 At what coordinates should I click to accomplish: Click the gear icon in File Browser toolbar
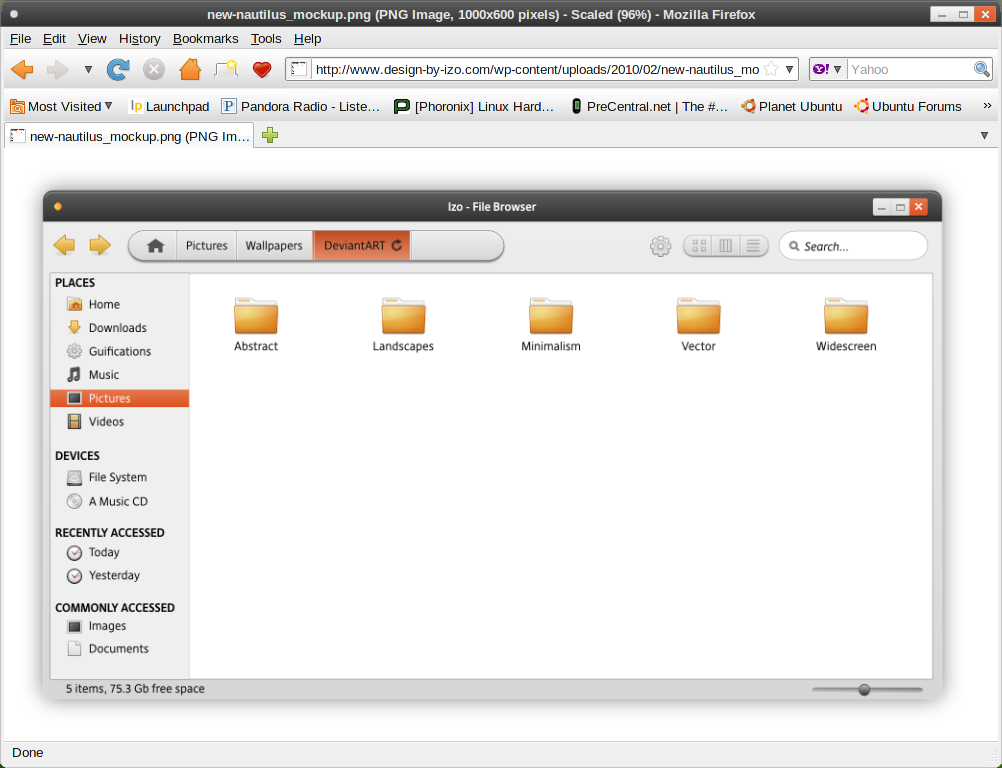[660, 246]
